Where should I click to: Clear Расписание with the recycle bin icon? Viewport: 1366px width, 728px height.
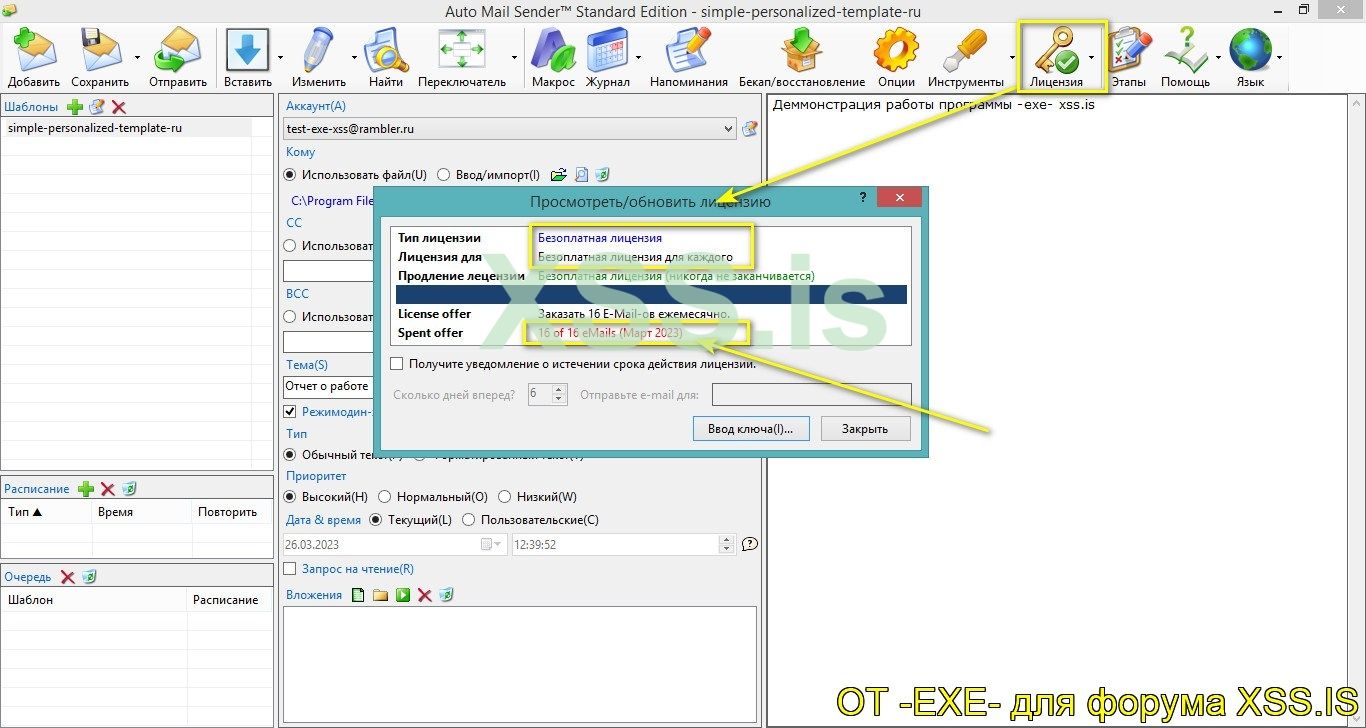129,489
